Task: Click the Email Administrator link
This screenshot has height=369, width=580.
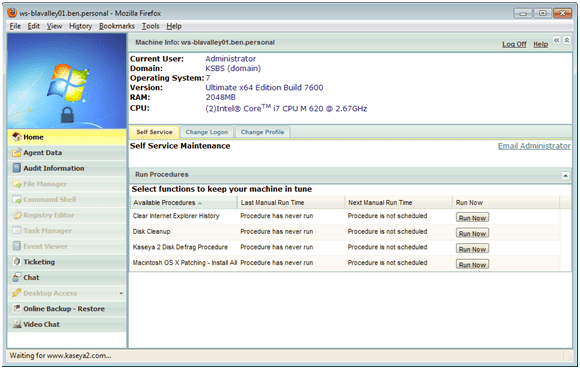Action: pyautogui.click(x=534, y=146)
